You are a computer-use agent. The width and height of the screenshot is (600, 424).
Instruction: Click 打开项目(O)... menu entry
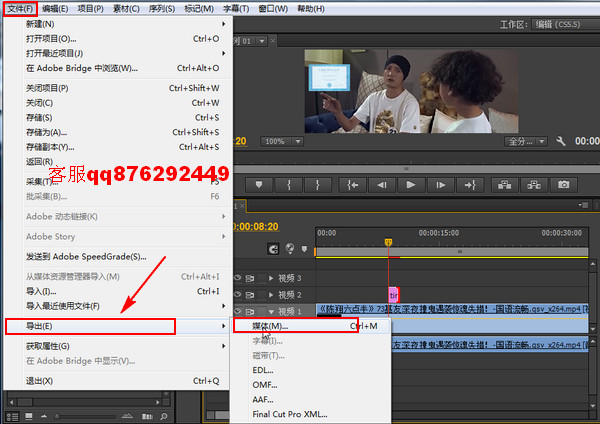[x=125, y=39]
